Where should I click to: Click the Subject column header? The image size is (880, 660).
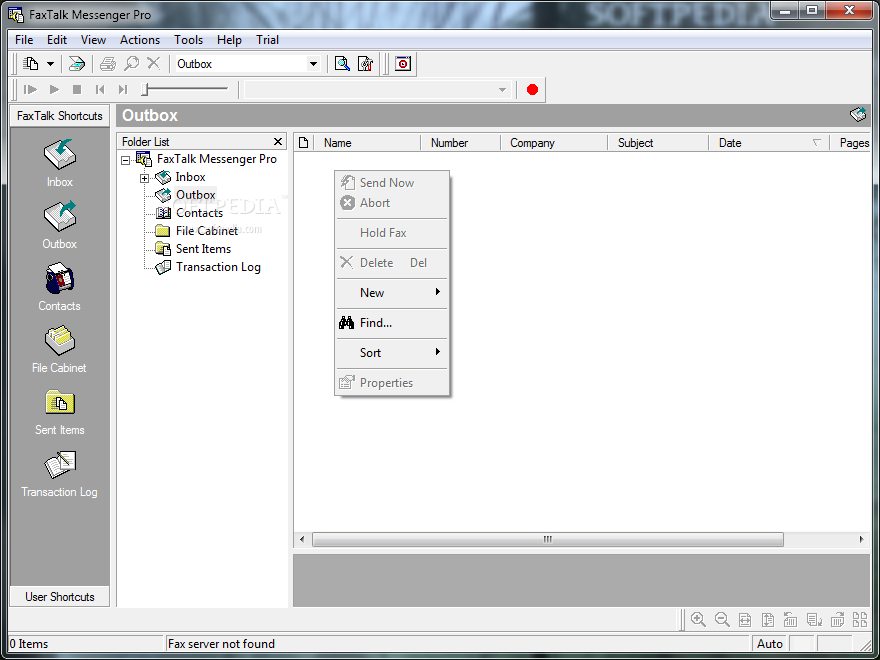click(658, 143)
